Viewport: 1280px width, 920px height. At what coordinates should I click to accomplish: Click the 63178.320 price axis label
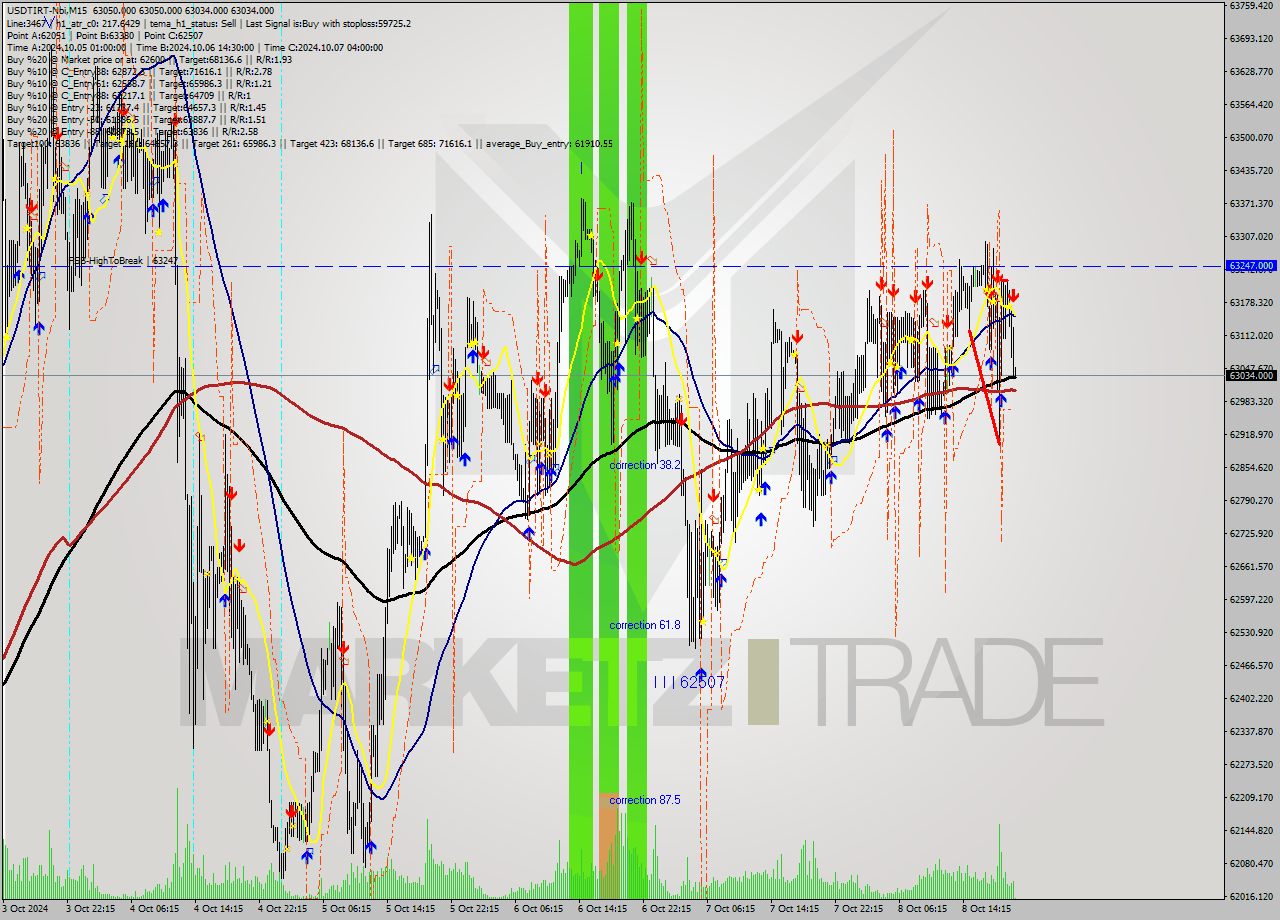coord(1251,302)
